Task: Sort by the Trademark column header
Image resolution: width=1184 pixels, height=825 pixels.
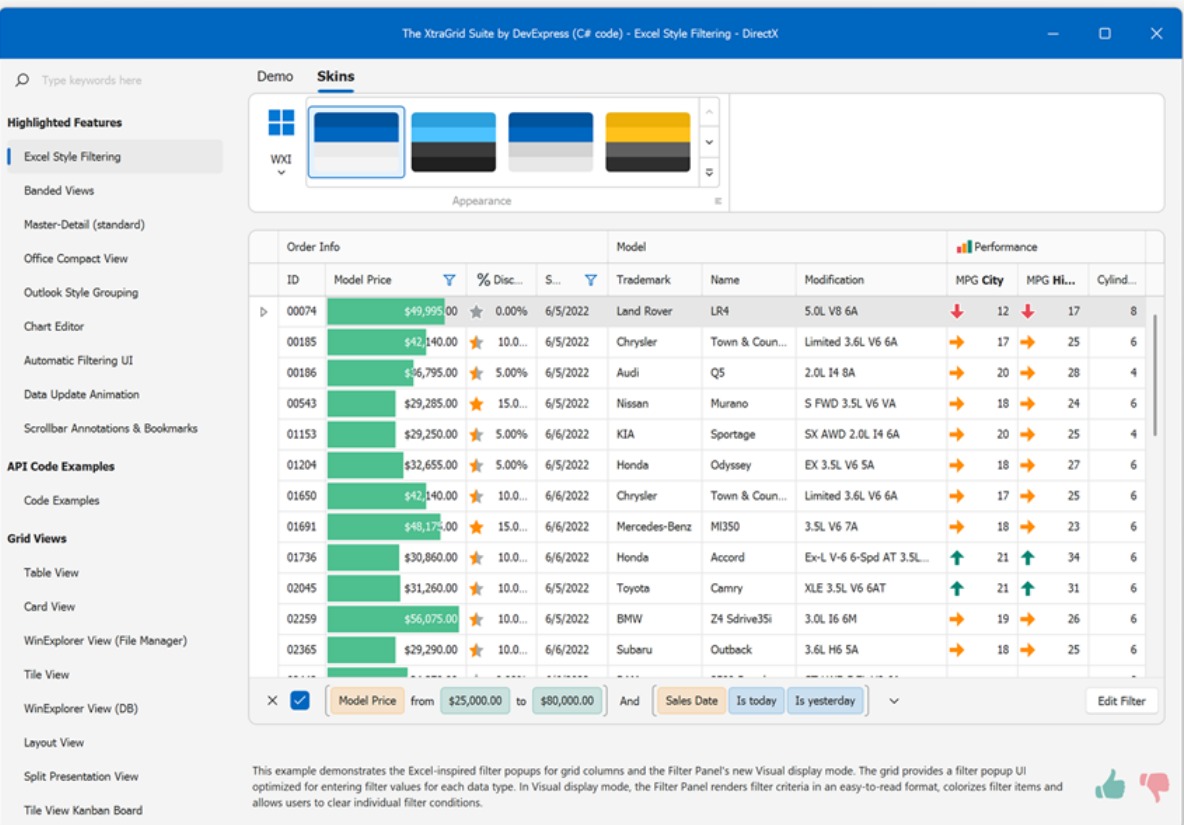Action: [655, 280]
